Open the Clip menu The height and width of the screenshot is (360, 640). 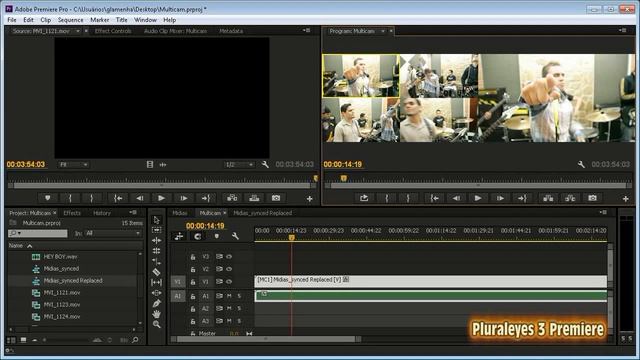tap(46, 20)
